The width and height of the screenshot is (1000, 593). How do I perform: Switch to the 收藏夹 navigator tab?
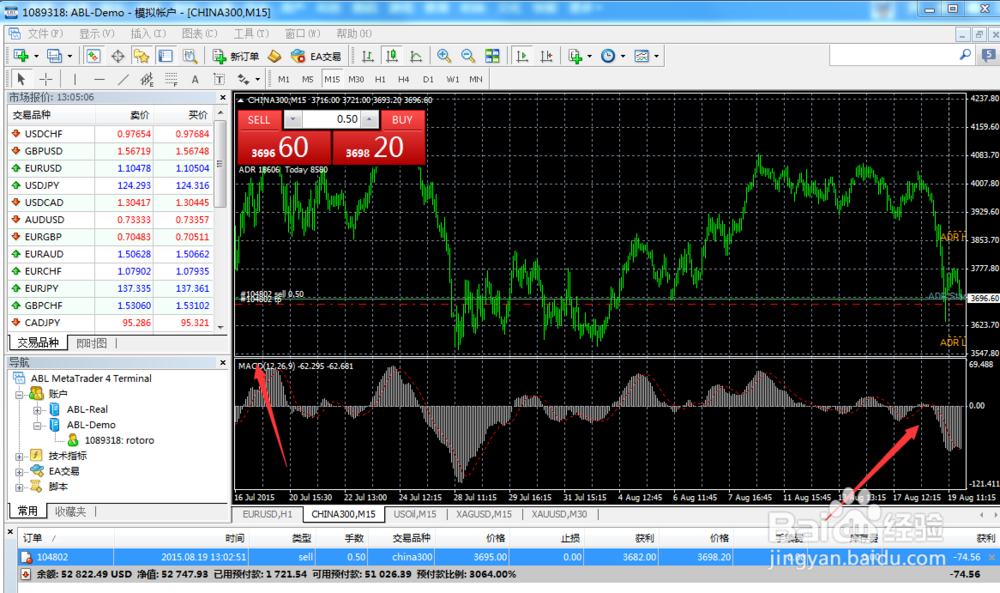pos(70,511)
